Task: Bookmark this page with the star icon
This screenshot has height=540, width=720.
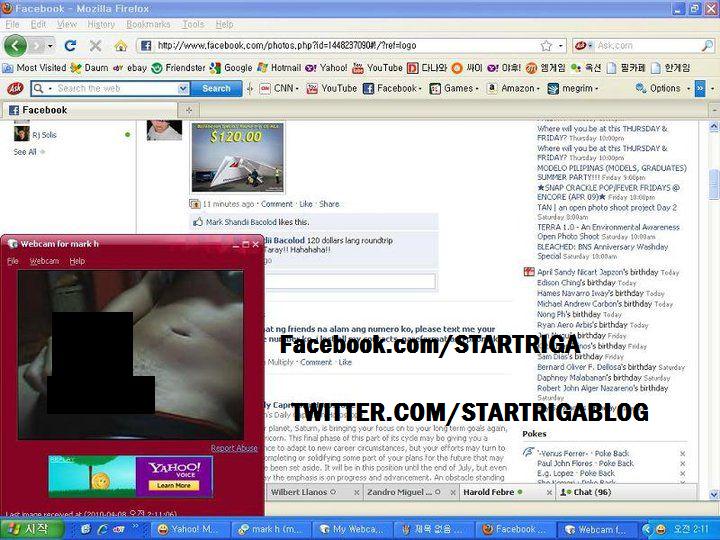Action: [x=546, y=45]
